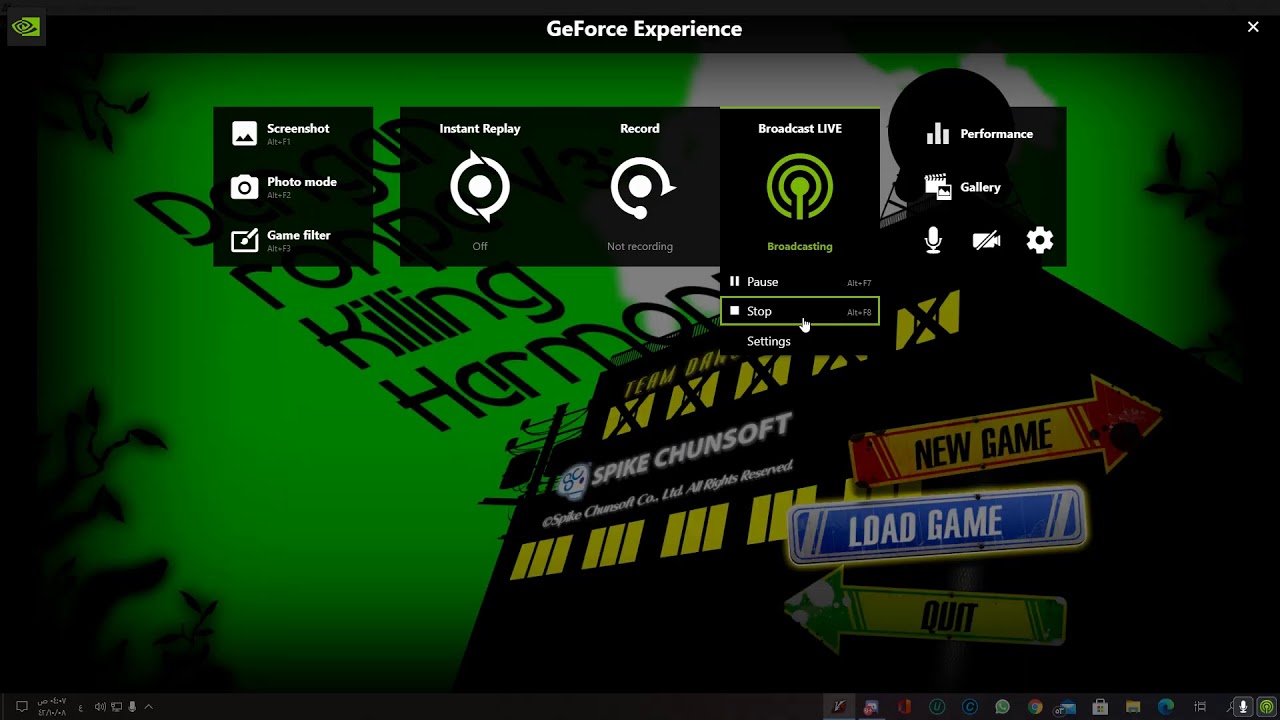
Task: Open the Game filter option
Action: coord(281,240)
